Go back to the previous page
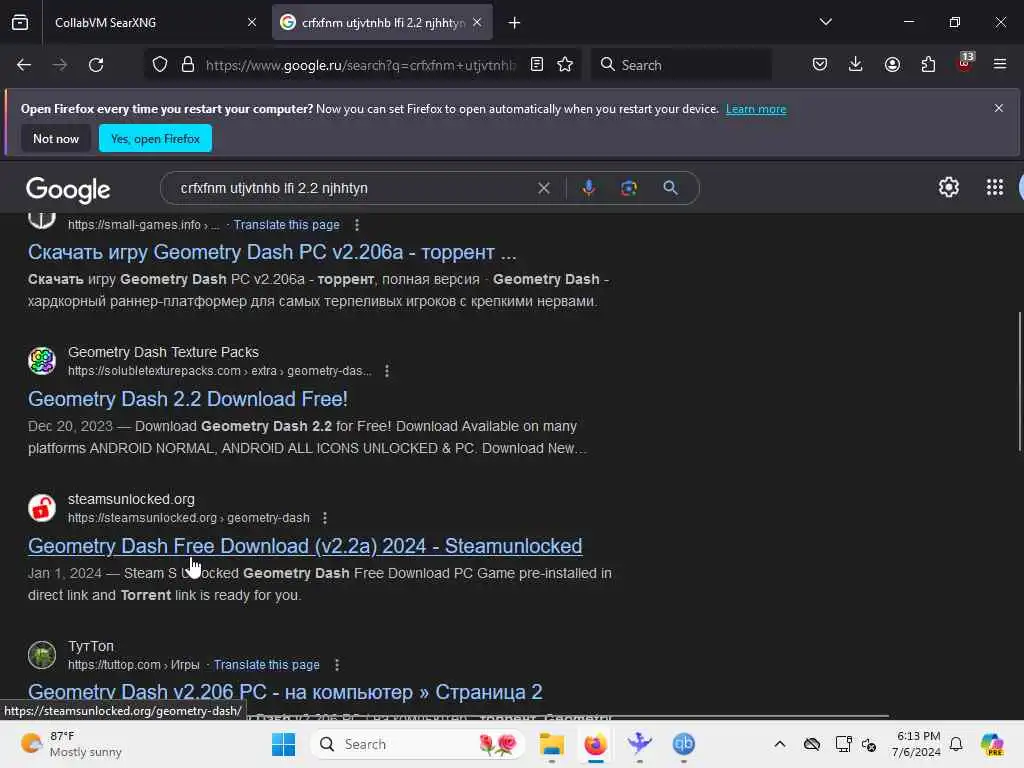This screenshot has height=768, width=1024. pyautogui.click(x=24, y=65)
